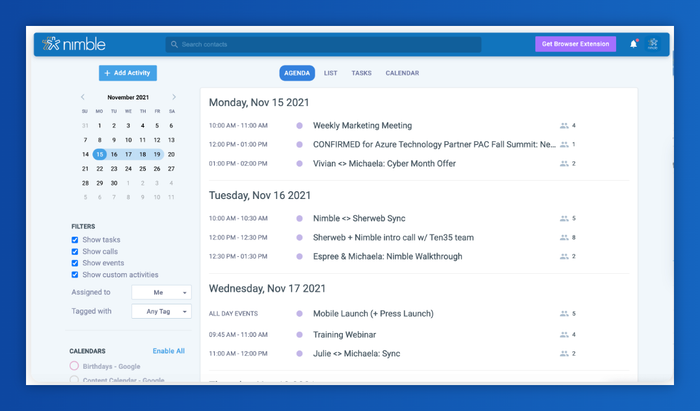Click Tuesday, Nov 16 2021 heading
The width and height of the screenshot is (700, 411).
tap(260, 195)
